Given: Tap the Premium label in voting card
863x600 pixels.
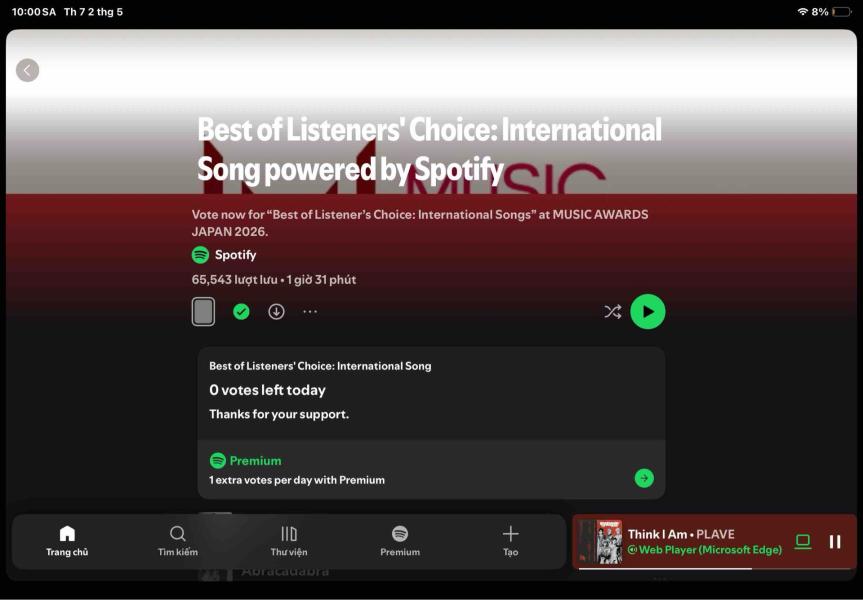Looking at the screenshot, I should tap(255, 460).
